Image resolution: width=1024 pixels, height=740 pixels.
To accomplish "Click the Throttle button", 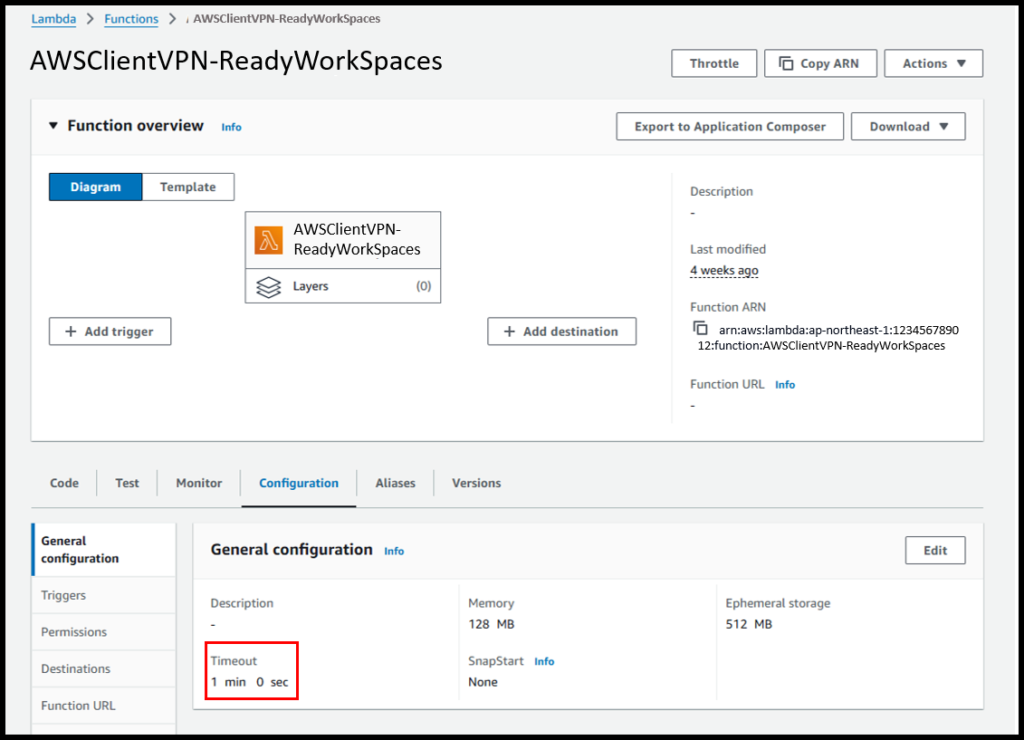I will click(x=714, y=63).
